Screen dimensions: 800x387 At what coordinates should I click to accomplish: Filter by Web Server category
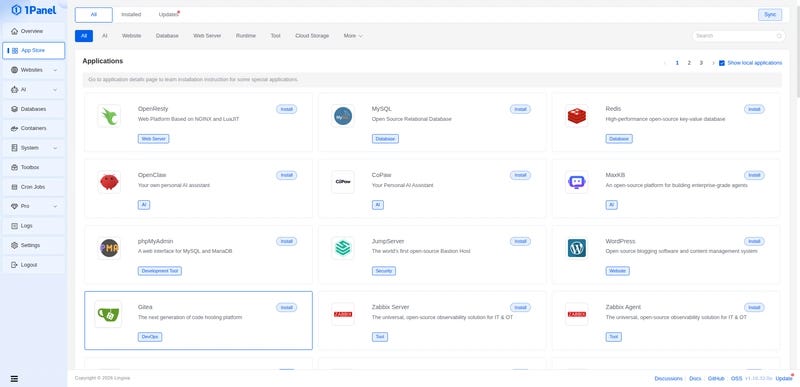[x=207, y=36]
